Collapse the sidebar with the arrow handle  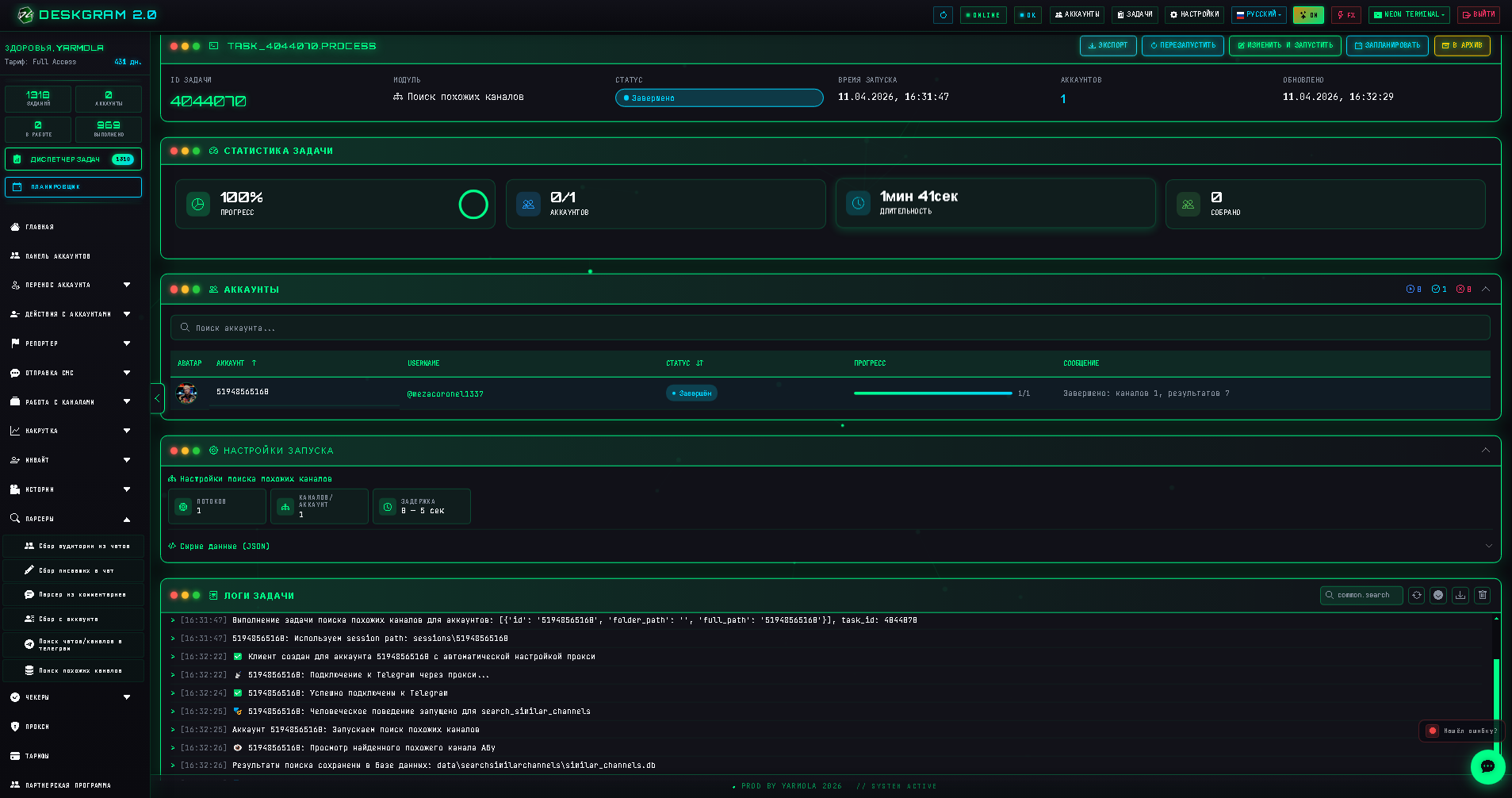click(157, 398)
